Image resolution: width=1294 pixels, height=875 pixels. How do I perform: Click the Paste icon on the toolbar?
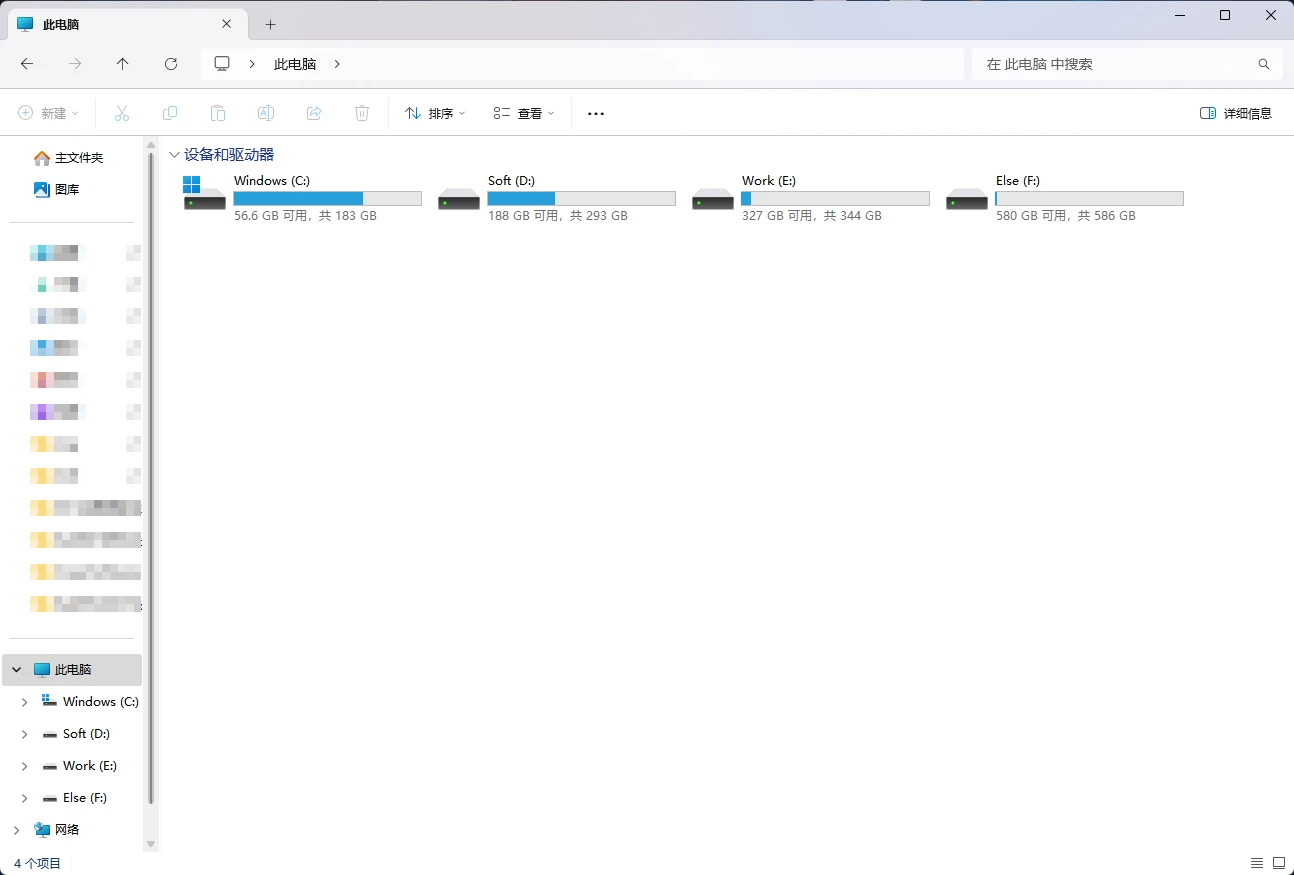click(218, 113)
